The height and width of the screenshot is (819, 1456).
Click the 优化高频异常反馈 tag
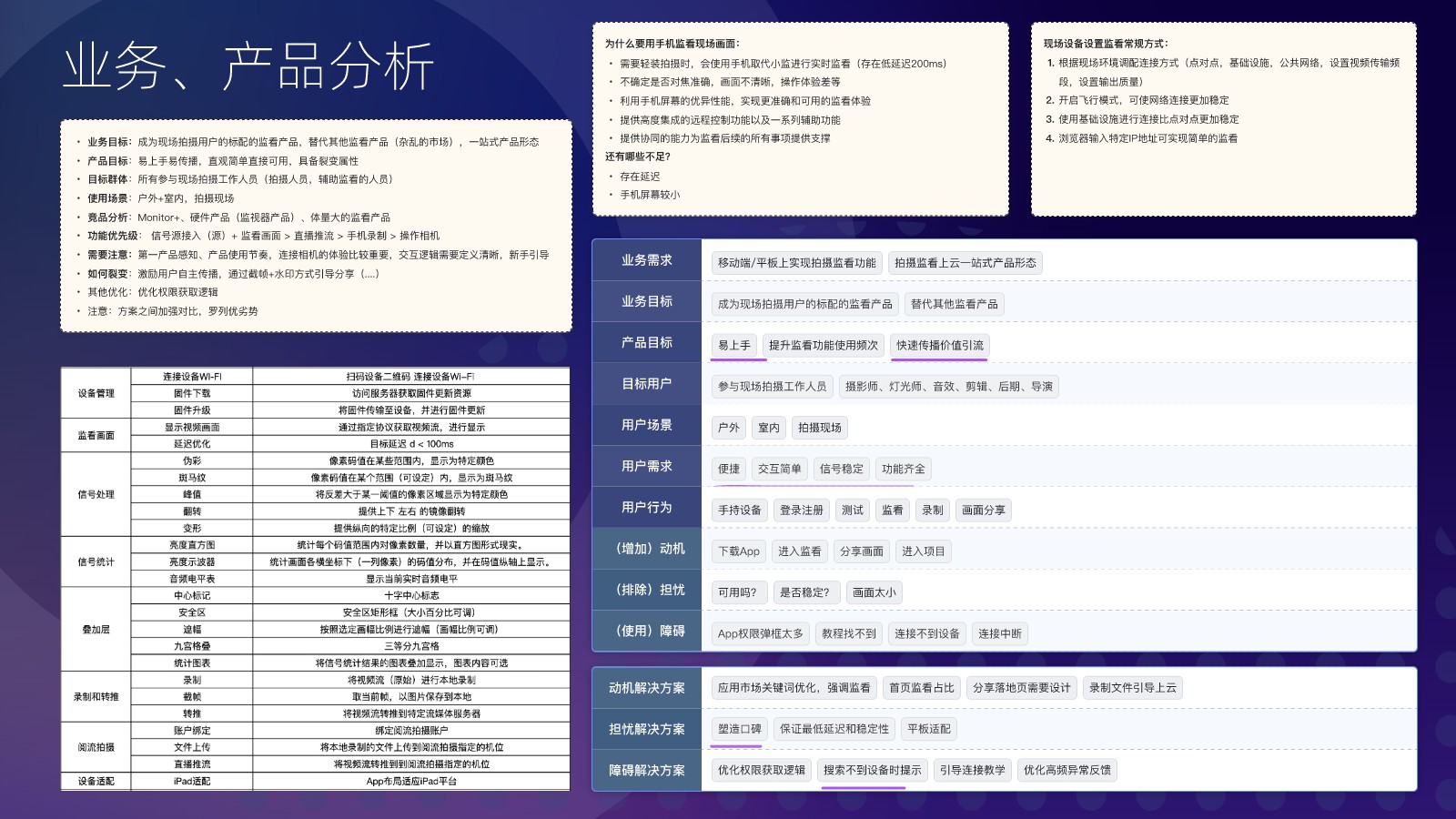(1067, 770)
